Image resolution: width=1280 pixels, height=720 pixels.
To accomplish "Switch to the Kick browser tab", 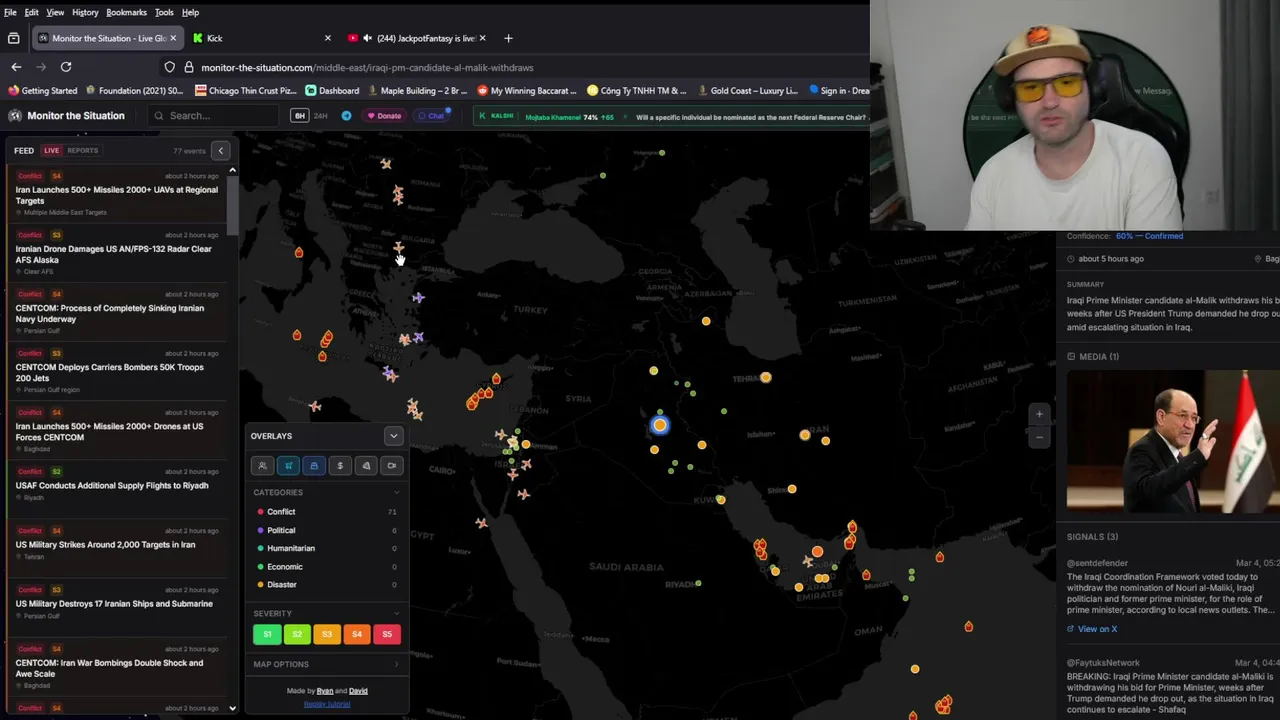I will [x=260, y=38].
